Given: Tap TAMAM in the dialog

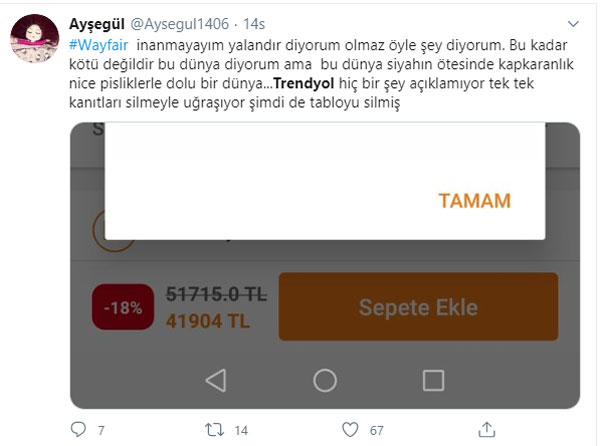Looking at the screenshot, I should click(474, 201).
